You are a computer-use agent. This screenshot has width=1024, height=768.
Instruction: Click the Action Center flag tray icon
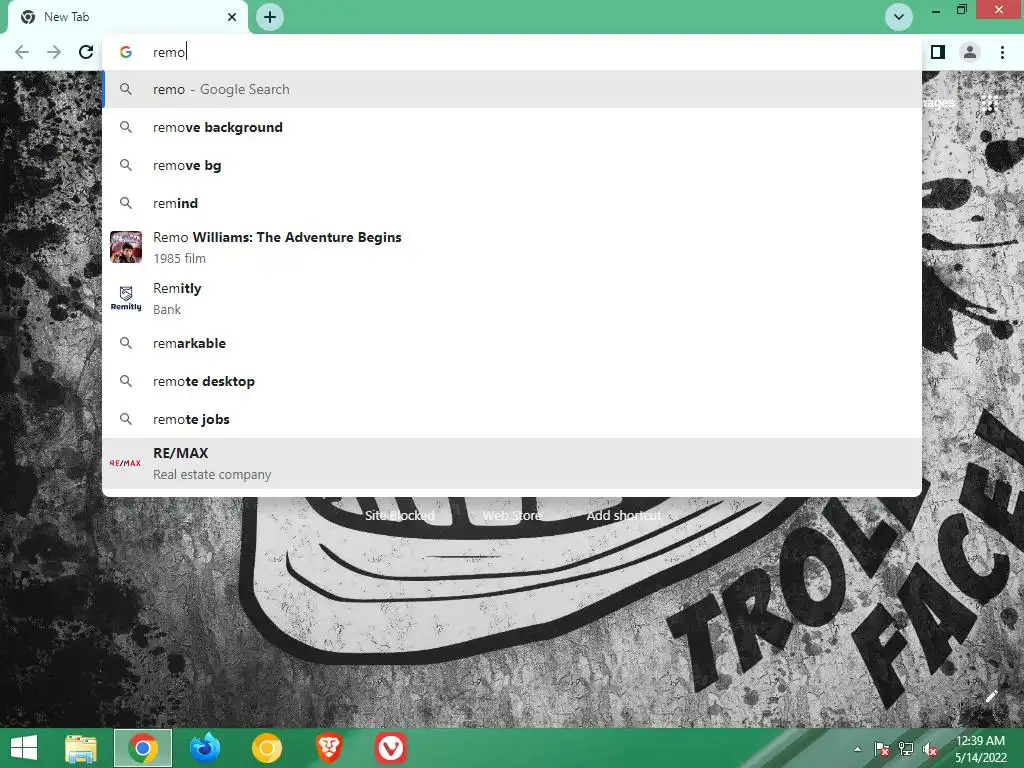pos(882,749)
